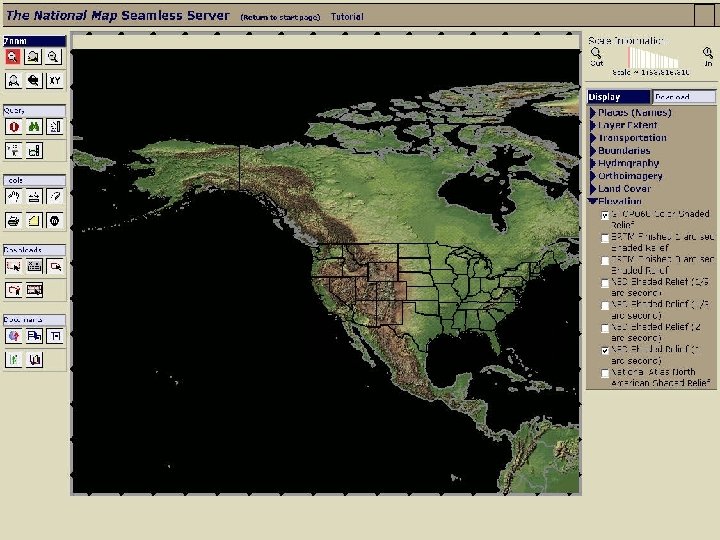
Task: Click the scale bar slider
Action: [653, 58]
